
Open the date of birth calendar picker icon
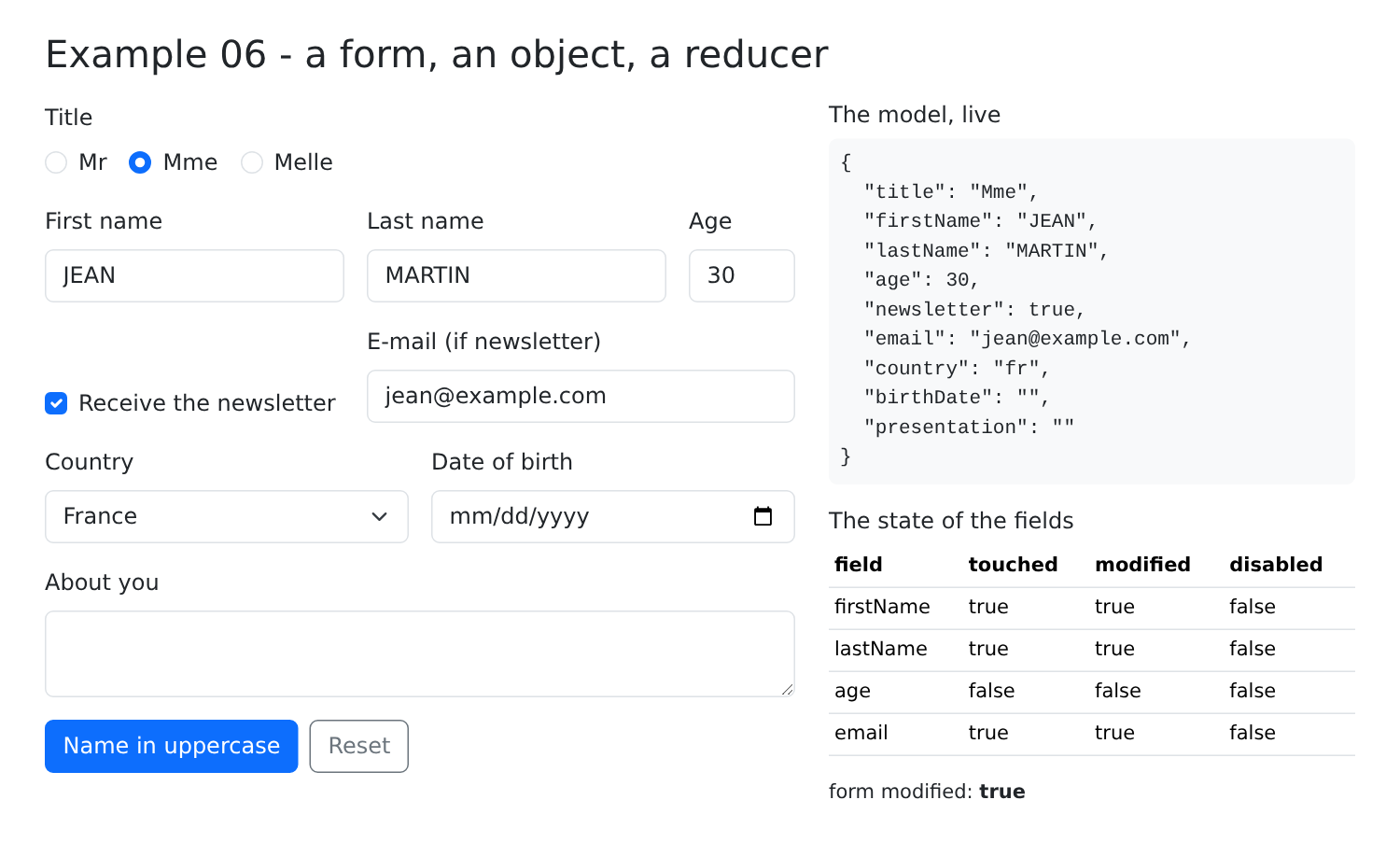click(x=763, y=516)
